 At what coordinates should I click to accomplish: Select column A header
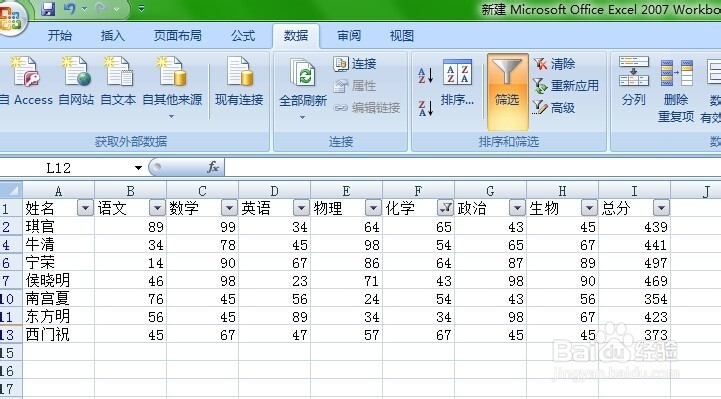(58, 190)
